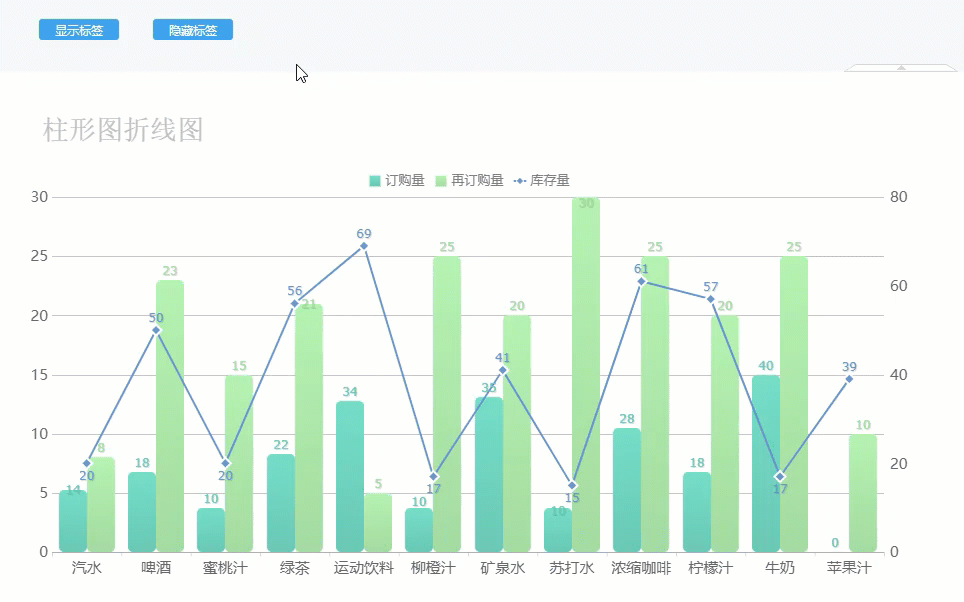Image resolution: width=964 pixels, height=602 pixels.
Task: Click the 绿茶 line marker labeled 56
Action: (295, 303)
